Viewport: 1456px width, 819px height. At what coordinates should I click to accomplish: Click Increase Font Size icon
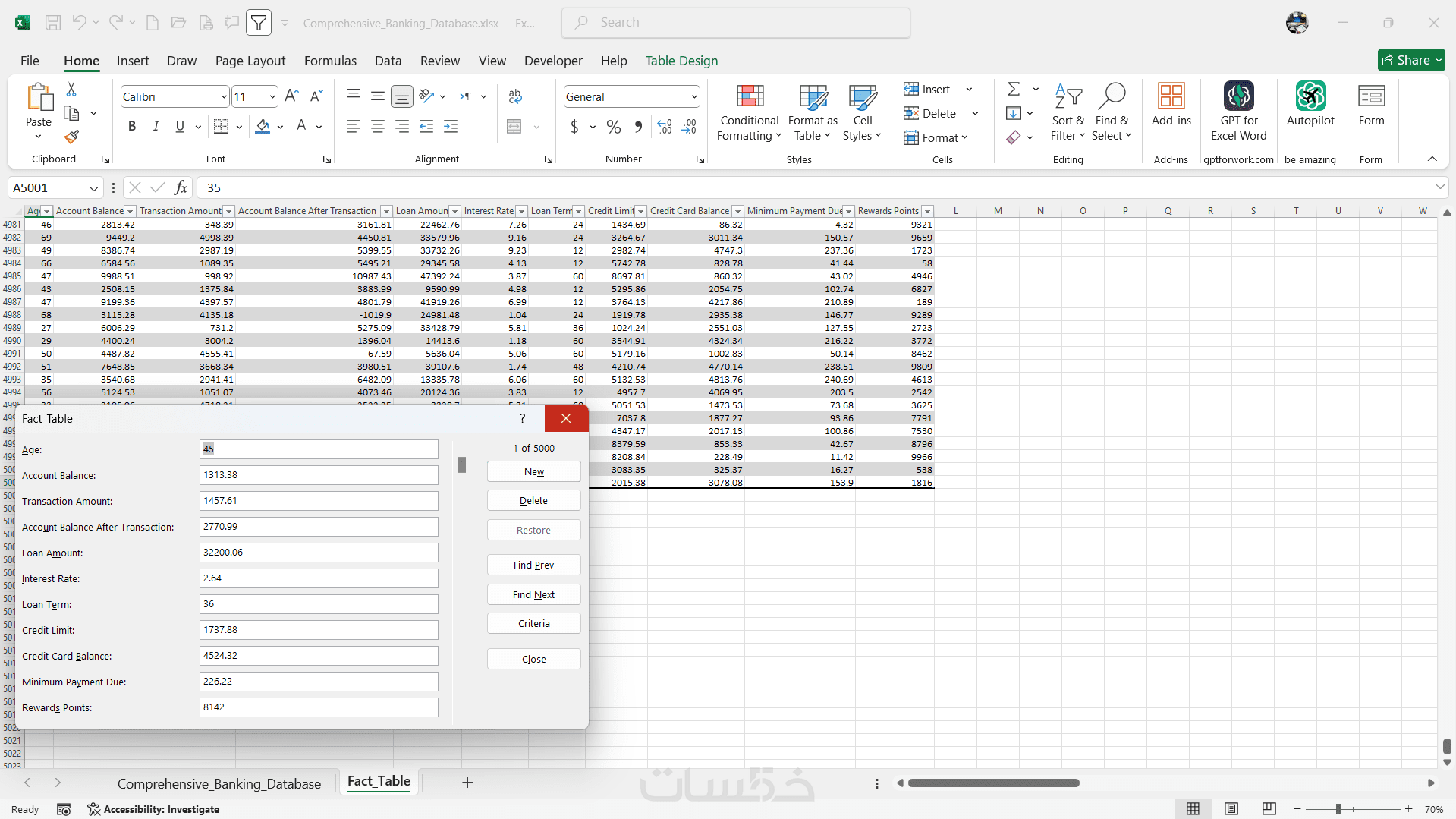coord(291,96)
